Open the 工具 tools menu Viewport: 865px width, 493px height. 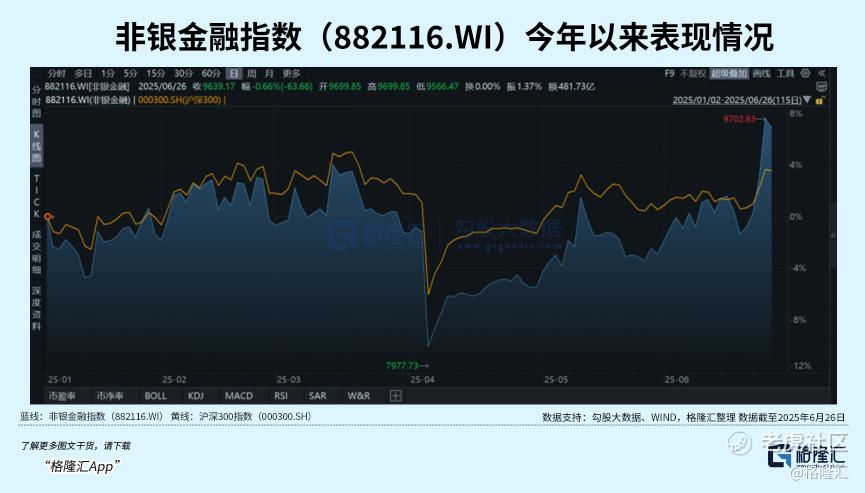(x=786, y=73)
